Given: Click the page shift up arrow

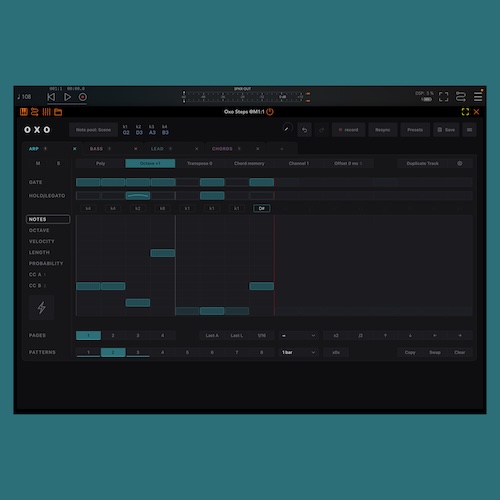Looking at the screenshot, I should (385, 335).
